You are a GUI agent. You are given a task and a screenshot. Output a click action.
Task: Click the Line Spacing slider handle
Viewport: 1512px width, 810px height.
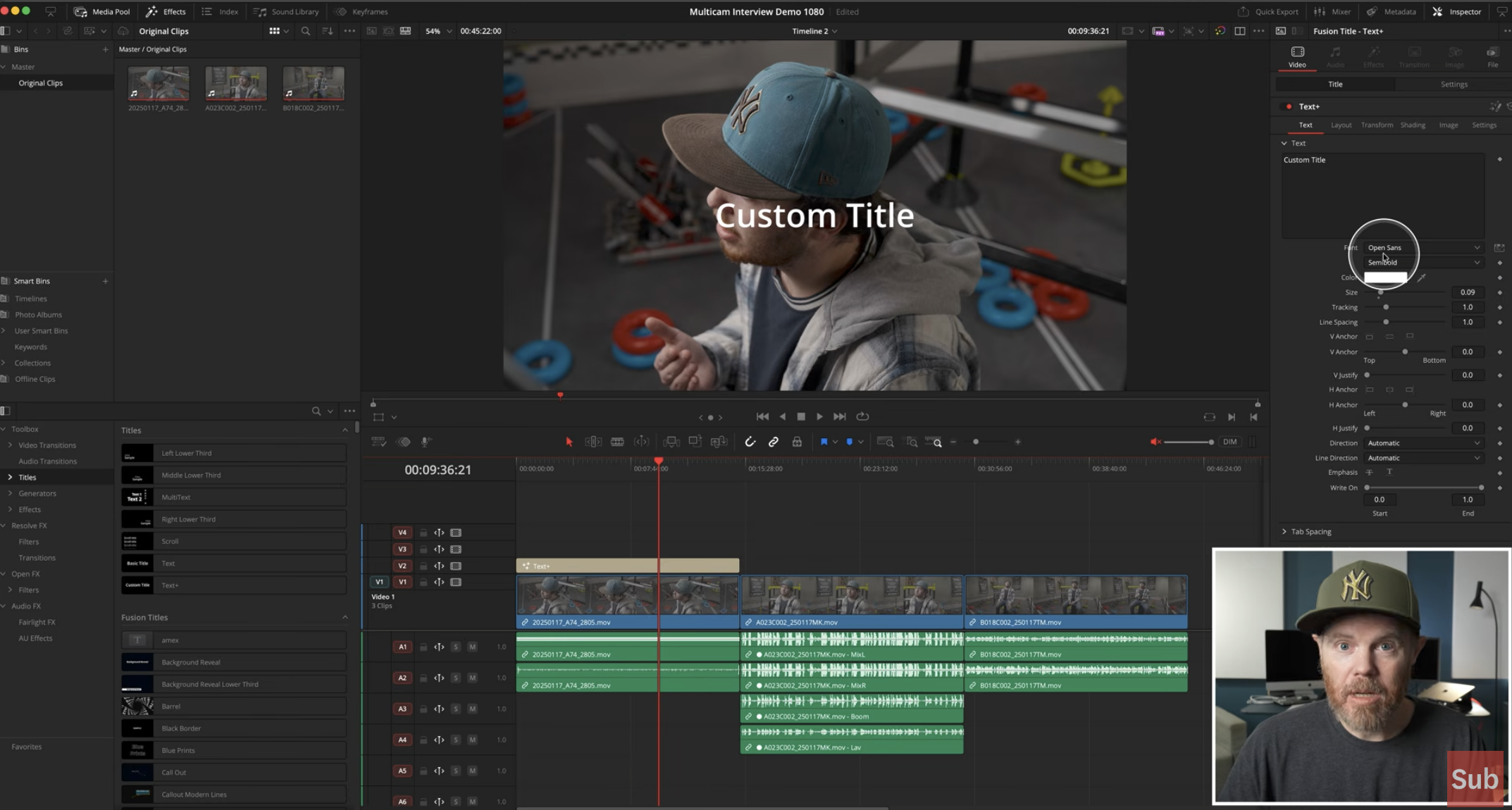click(x=1386, y=322)
